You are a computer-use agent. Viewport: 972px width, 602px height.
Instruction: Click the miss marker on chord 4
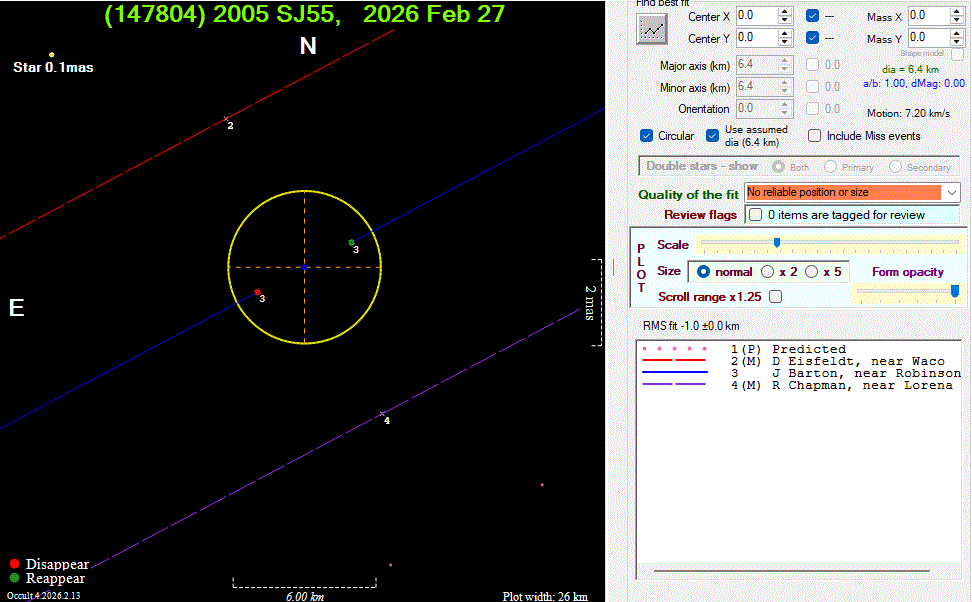tap(382, 413)
